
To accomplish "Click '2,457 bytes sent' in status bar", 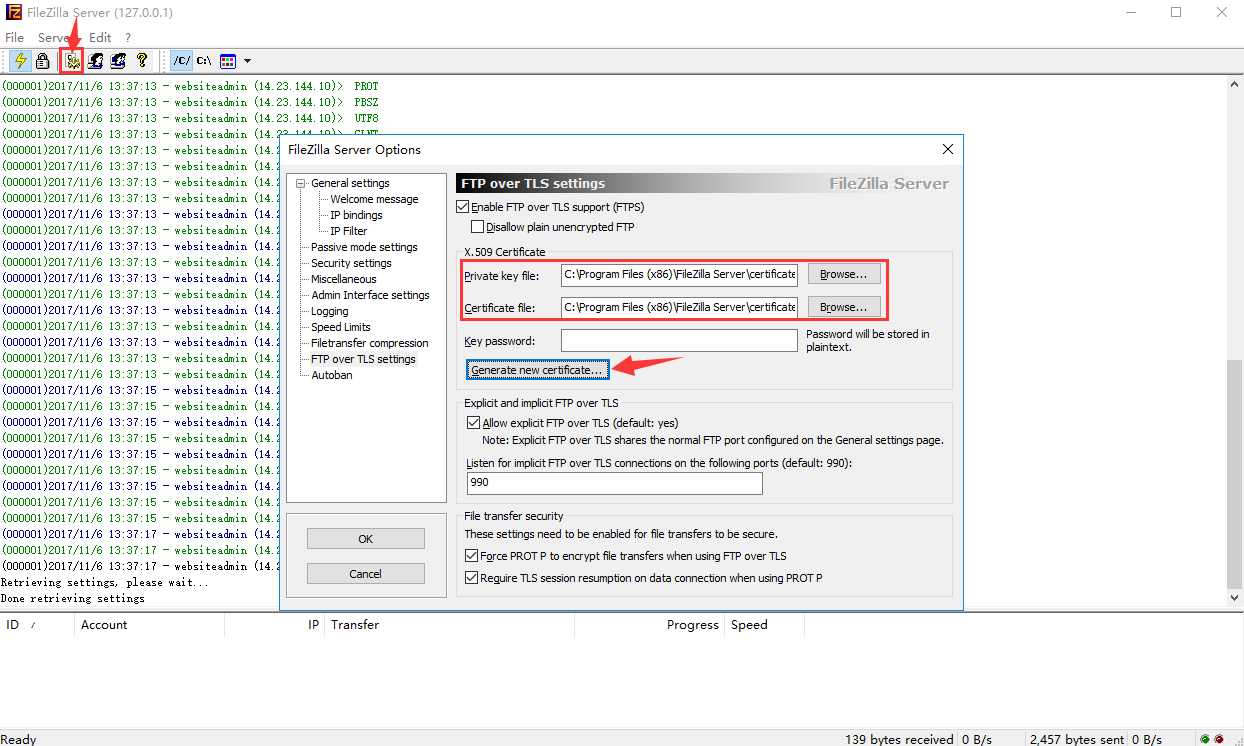I will [1076, 739].
